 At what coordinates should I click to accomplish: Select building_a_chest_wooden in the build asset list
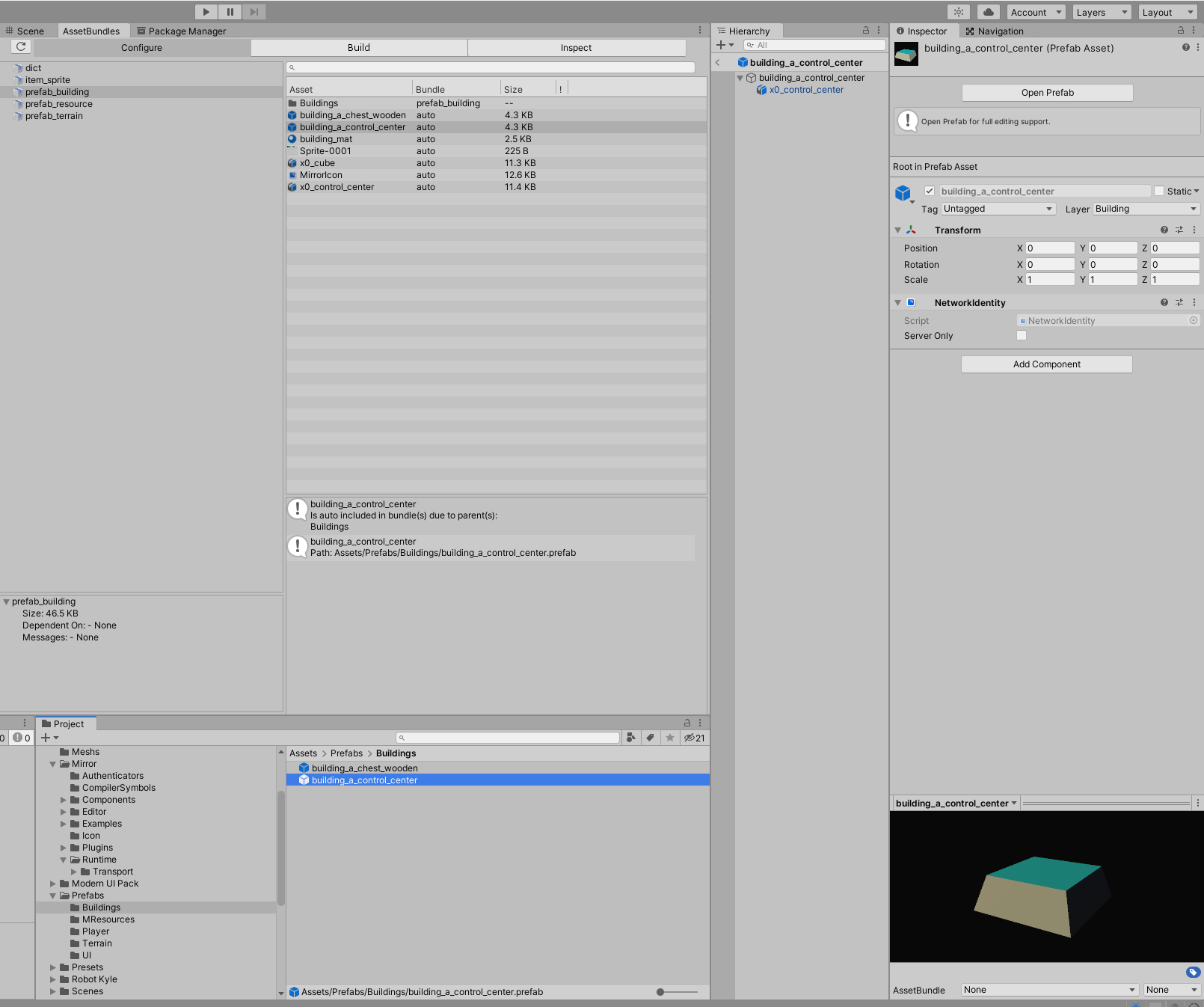[x=351, y=114]
